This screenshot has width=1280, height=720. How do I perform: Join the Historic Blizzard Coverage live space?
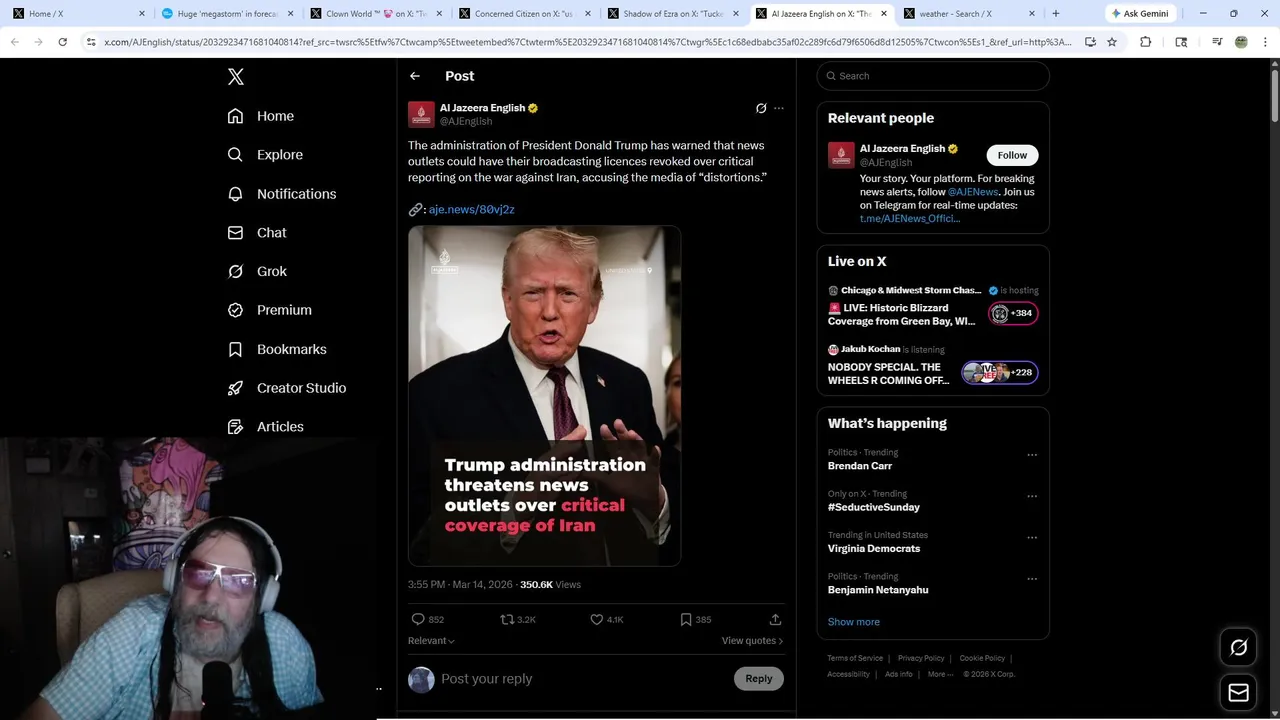point(933,307)
